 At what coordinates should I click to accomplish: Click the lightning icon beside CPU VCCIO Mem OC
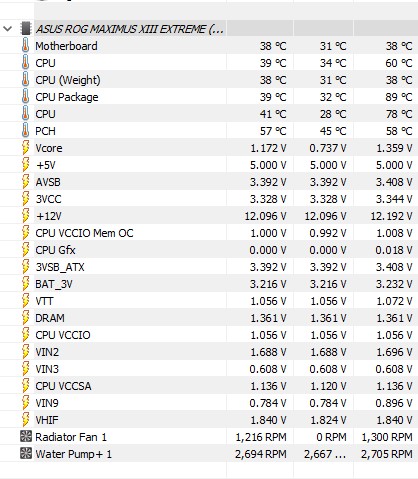tap(25, 233)
